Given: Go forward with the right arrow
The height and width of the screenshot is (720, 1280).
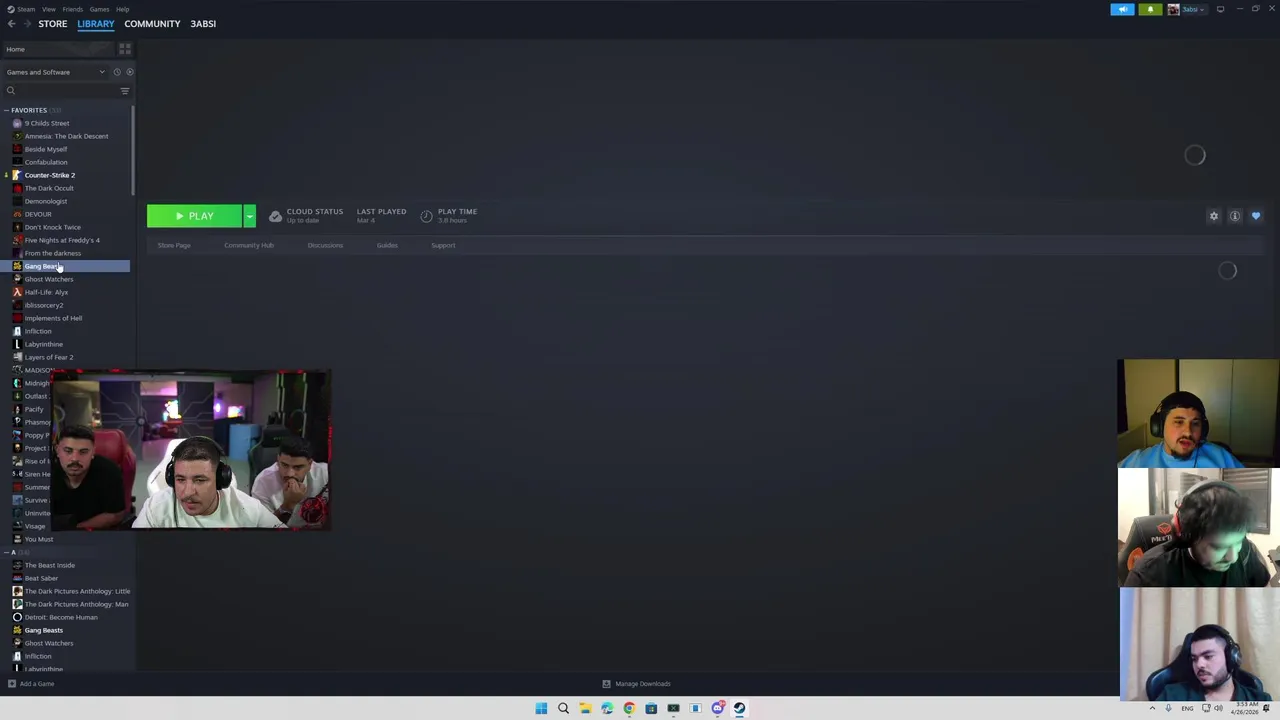Looking at the screenshot, I should coord(26,24).
